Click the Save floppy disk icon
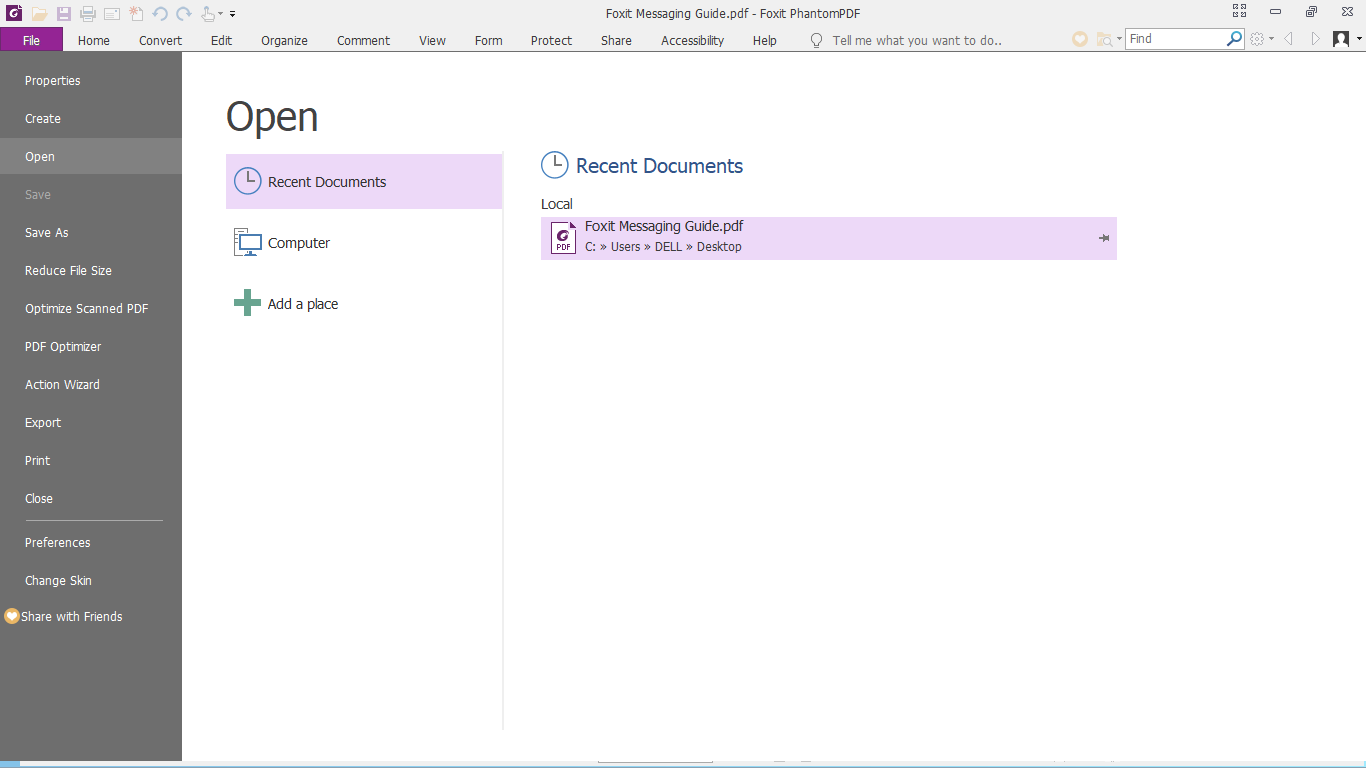This screenshot has height=768, width=1366. pos(64,14)
